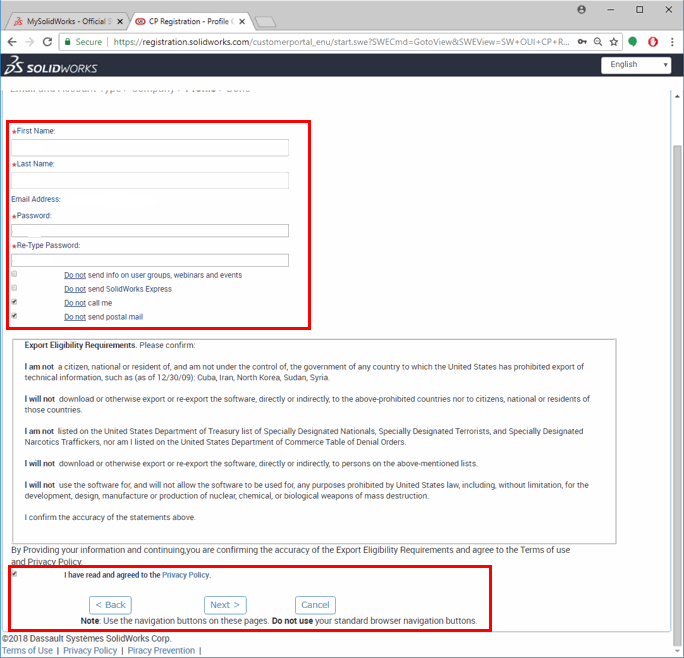This screenshot has height=658, width=684.
Task: Click into the First Name input field
Action: pos(150,148)
